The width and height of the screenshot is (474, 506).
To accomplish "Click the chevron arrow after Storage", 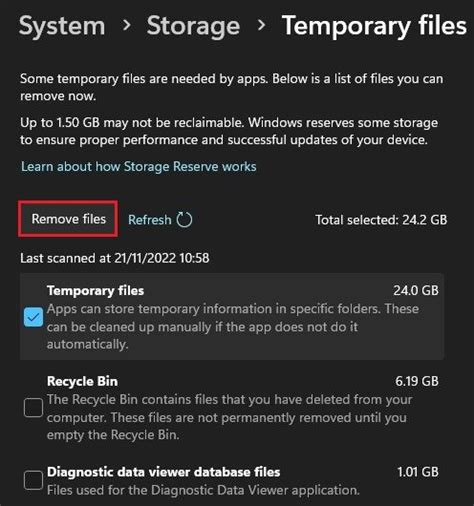I will 262,25.
